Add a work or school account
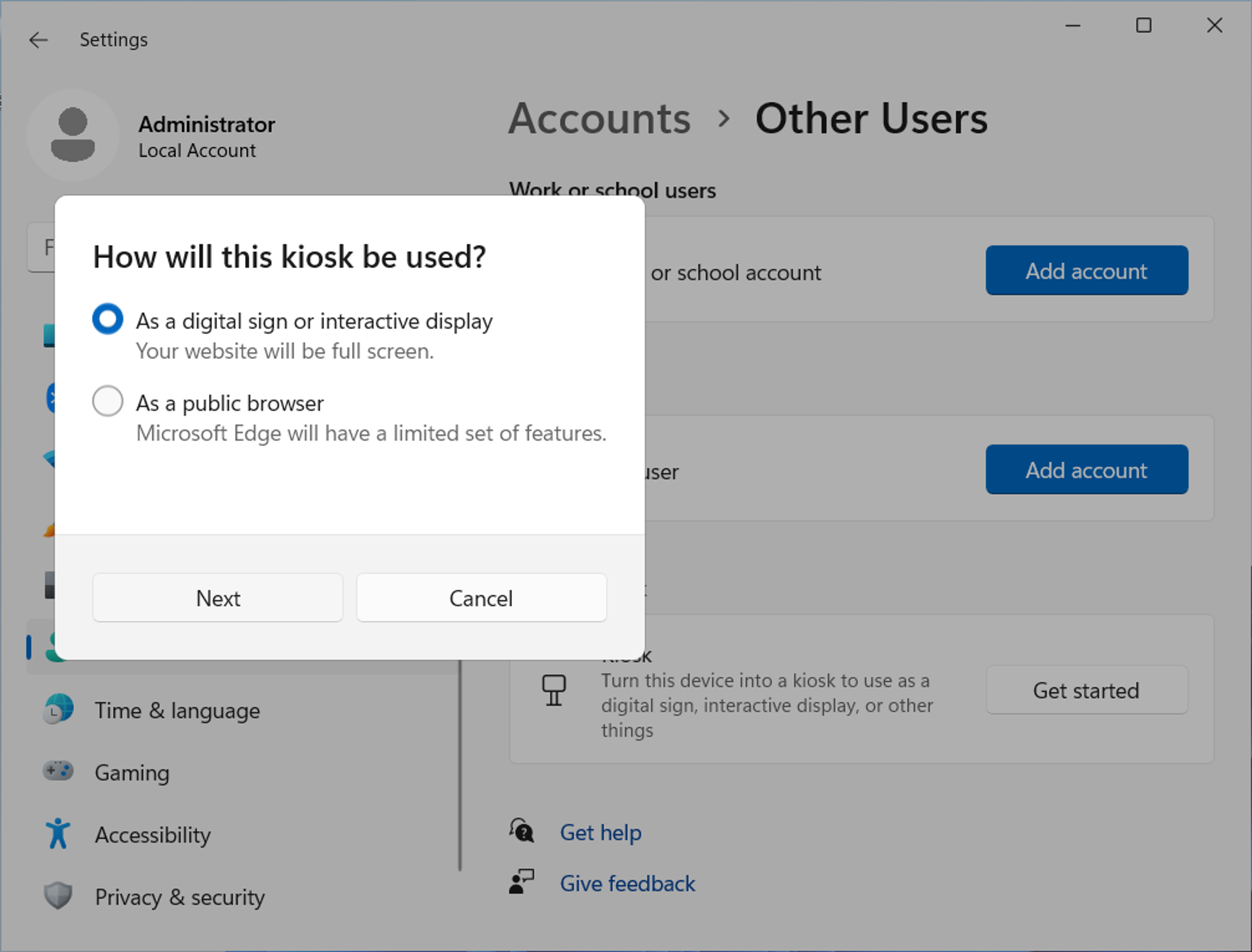This screenshot has width=1252, height=952. [x=1086, y=270]
